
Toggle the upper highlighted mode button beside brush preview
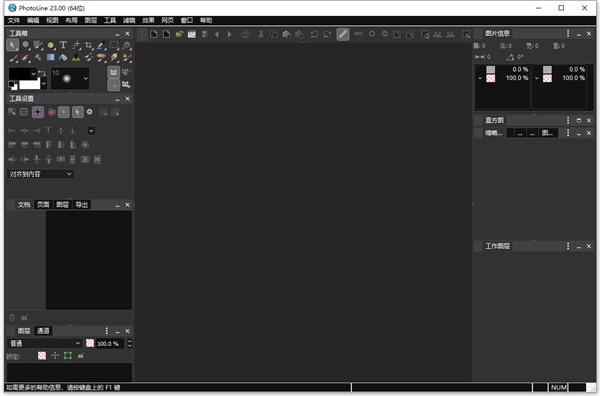(x=113, y=72)
